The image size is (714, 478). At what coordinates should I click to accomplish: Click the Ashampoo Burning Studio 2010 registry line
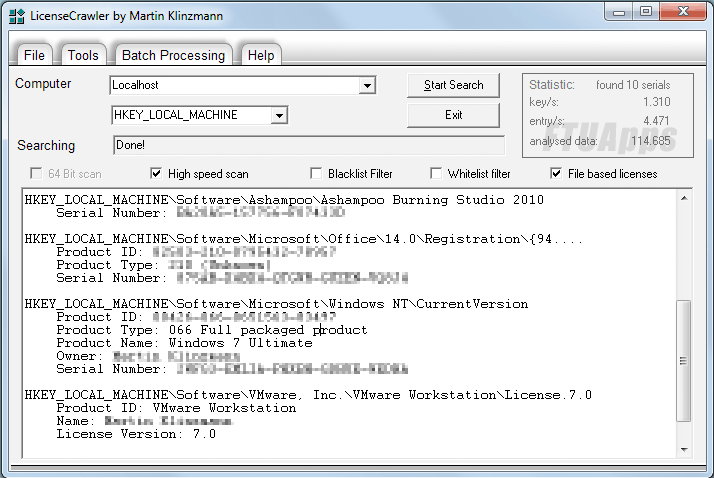pos(284,200)
